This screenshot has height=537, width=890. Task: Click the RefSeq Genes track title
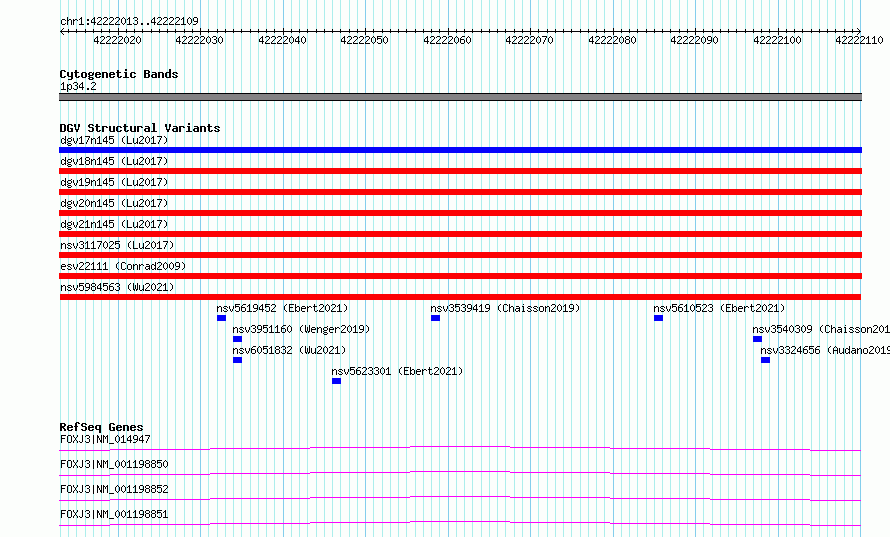[101, 427]
